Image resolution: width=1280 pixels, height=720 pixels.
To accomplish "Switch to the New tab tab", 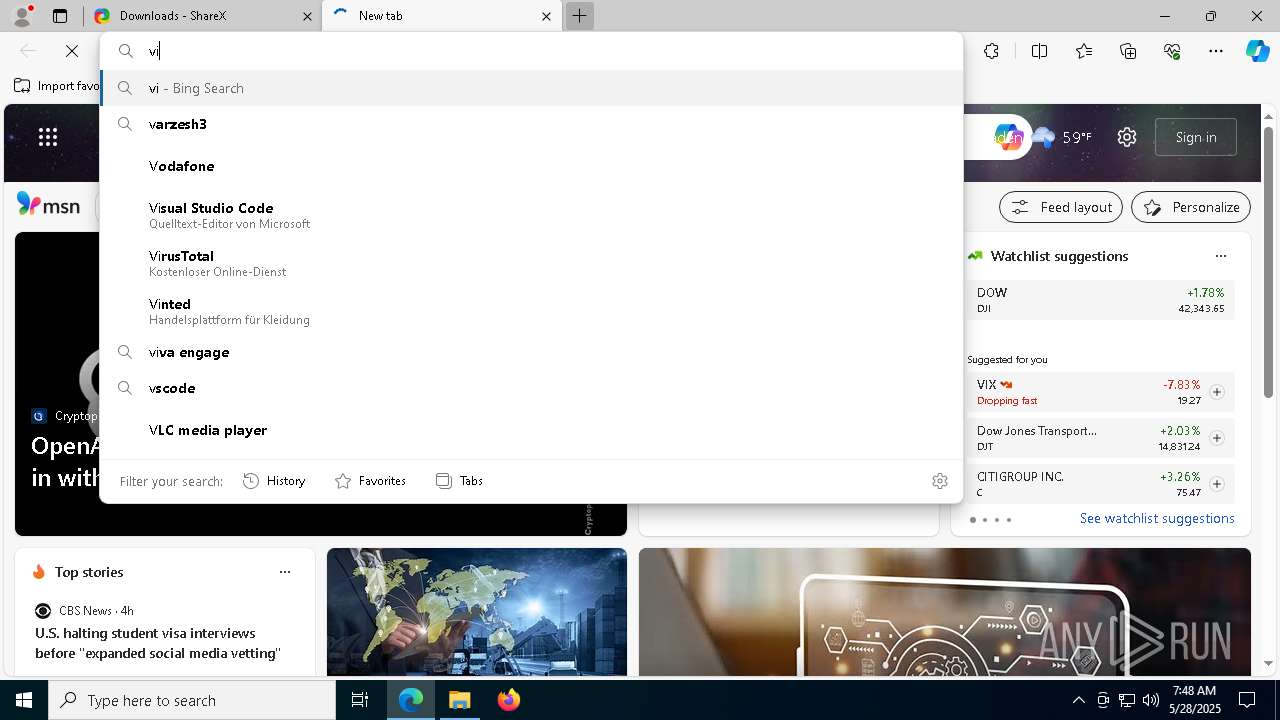I will coord(440,16).
